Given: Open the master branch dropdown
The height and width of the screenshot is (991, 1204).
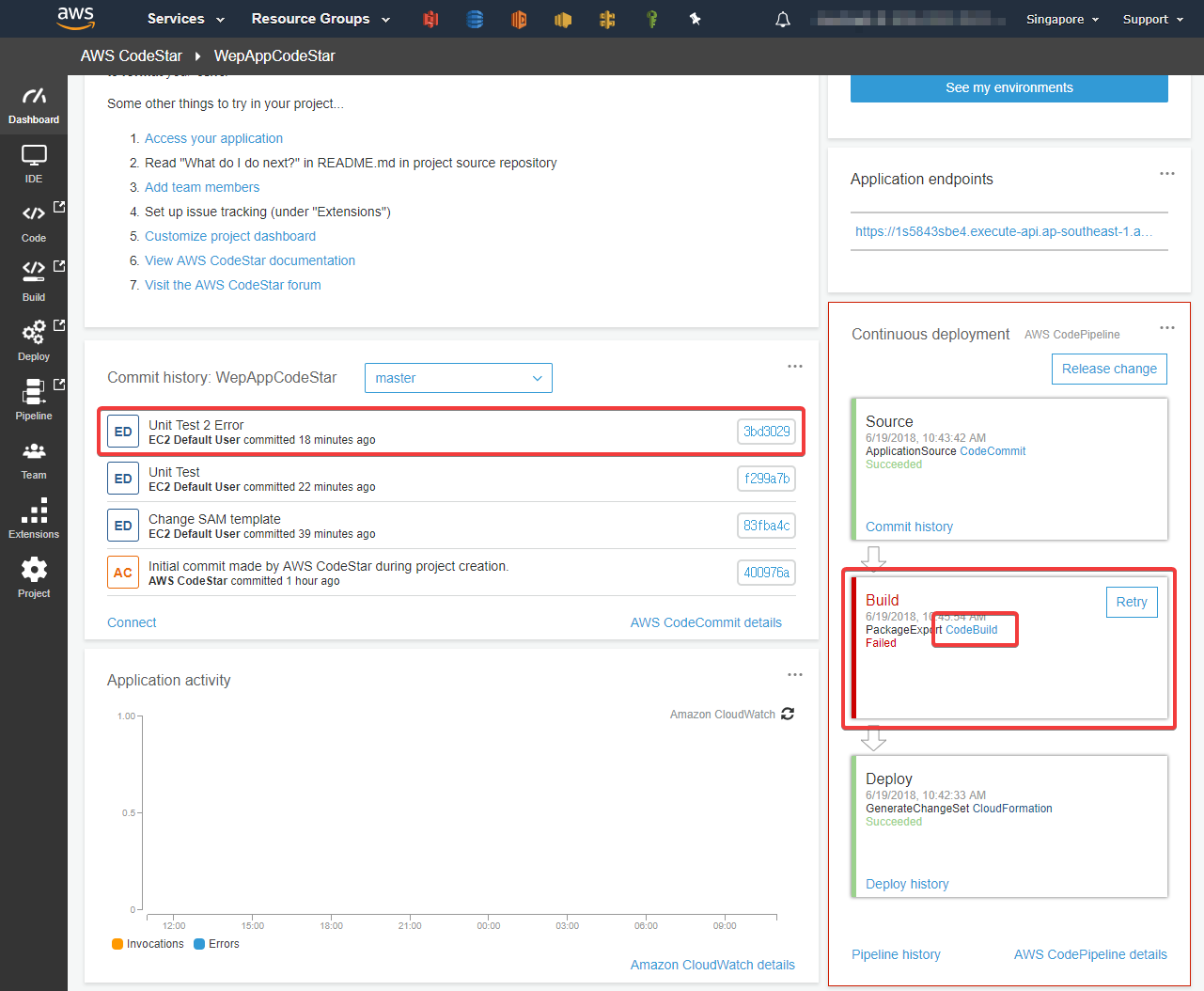Looking at the screenshot, I should [459, 378].
